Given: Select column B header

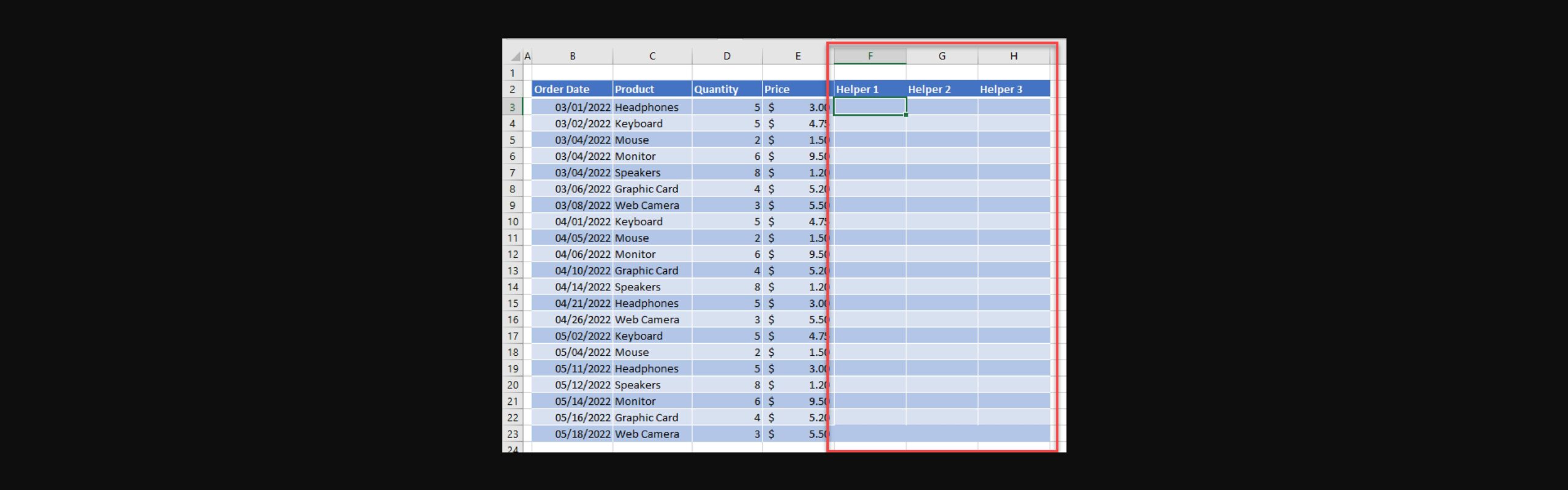Looking at the screenshot, I should pos(572,56).
